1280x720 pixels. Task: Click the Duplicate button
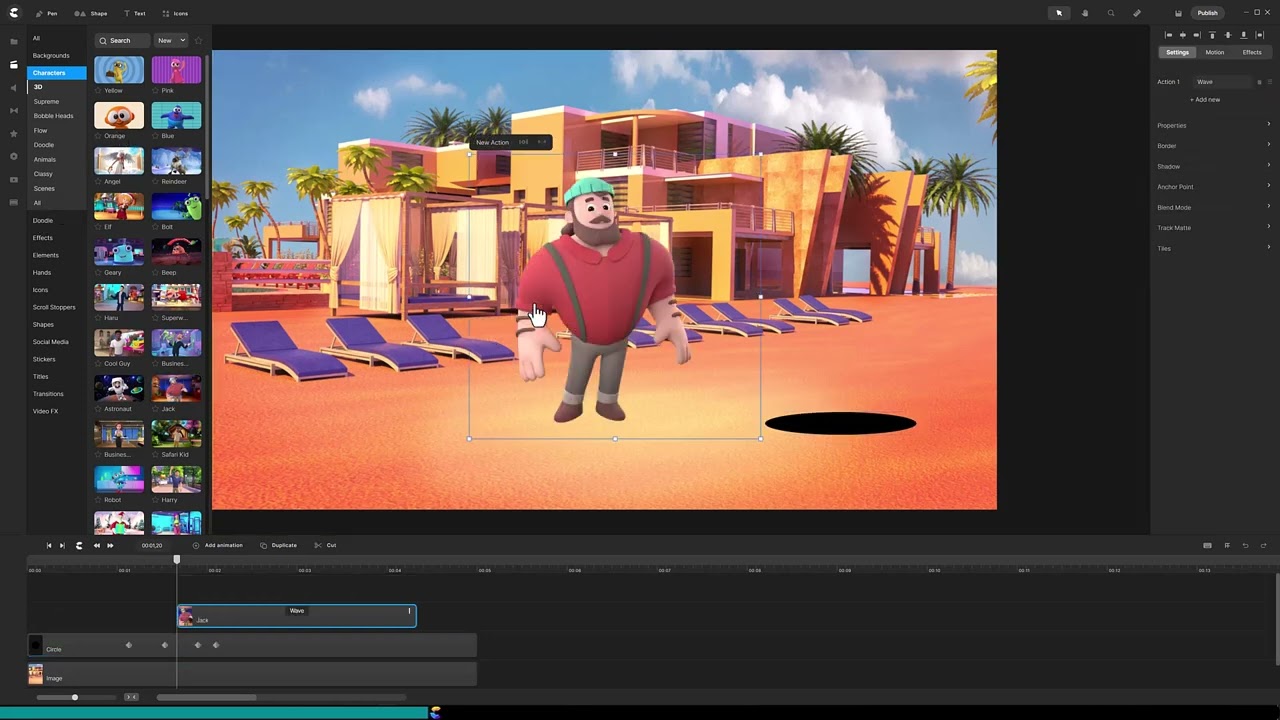pos(279,545)
